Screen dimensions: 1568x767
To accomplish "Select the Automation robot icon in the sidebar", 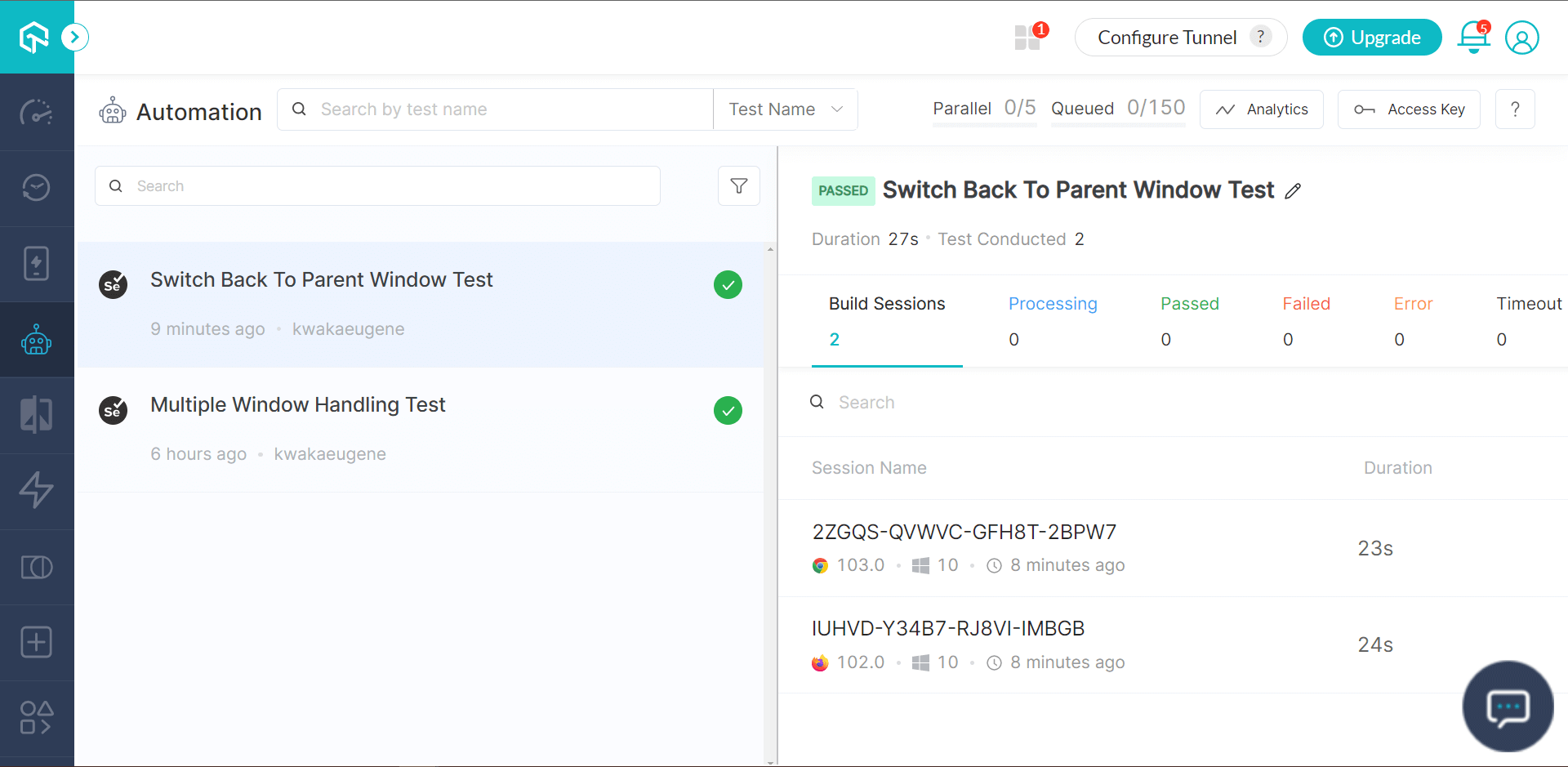I will tap(37, 339).
